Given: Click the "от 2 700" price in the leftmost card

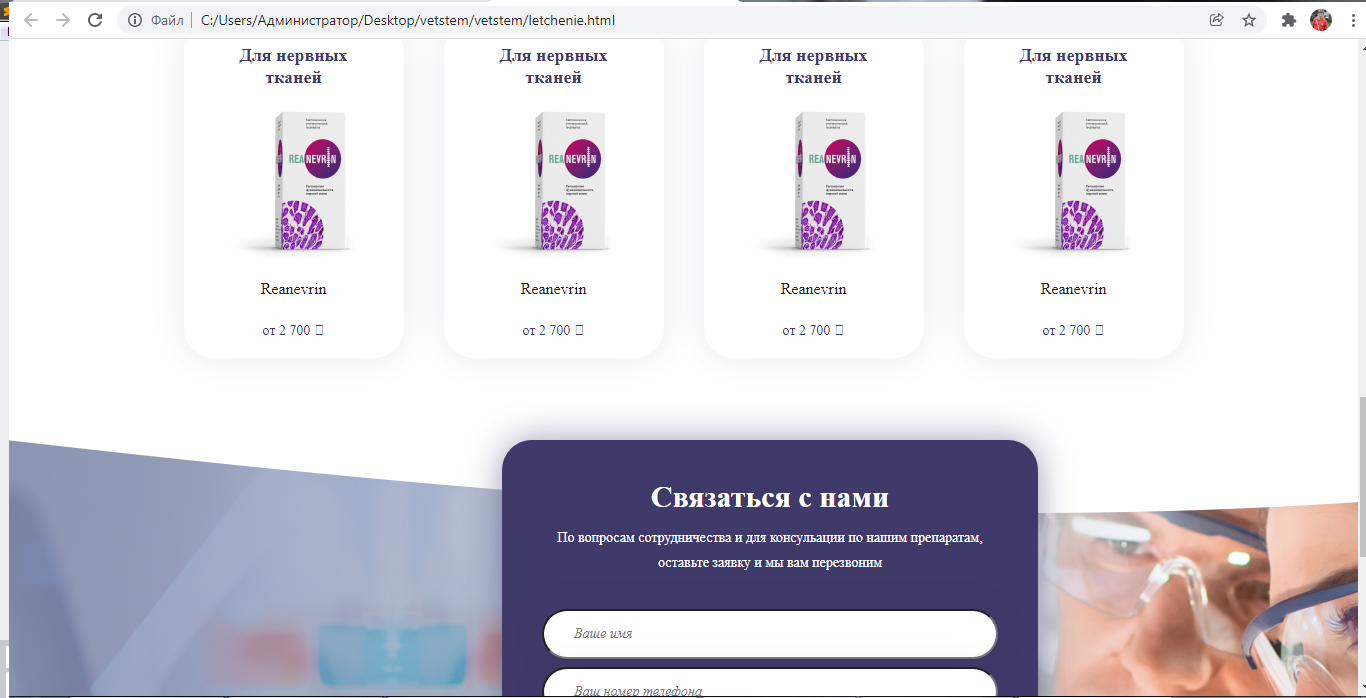Looking at the screenshot, I should (293, 330).
